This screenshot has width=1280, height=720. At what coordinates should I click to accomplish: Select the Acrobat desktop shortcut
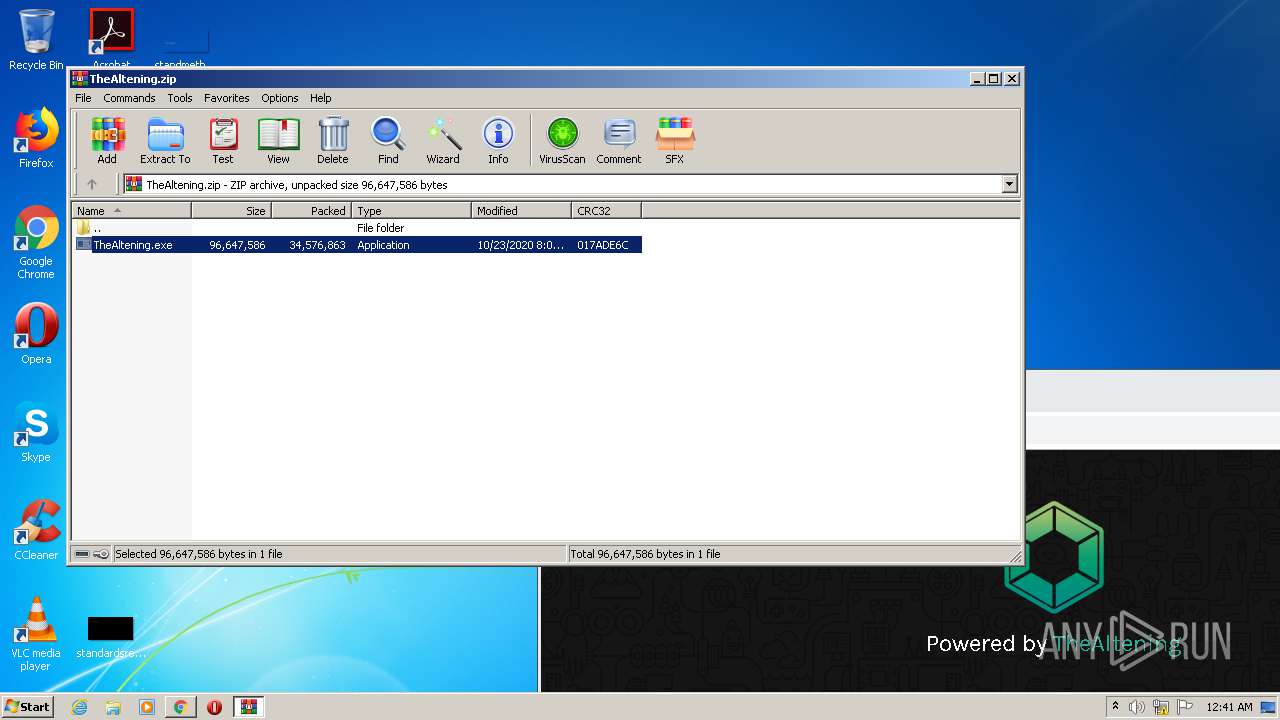[112, 38]
